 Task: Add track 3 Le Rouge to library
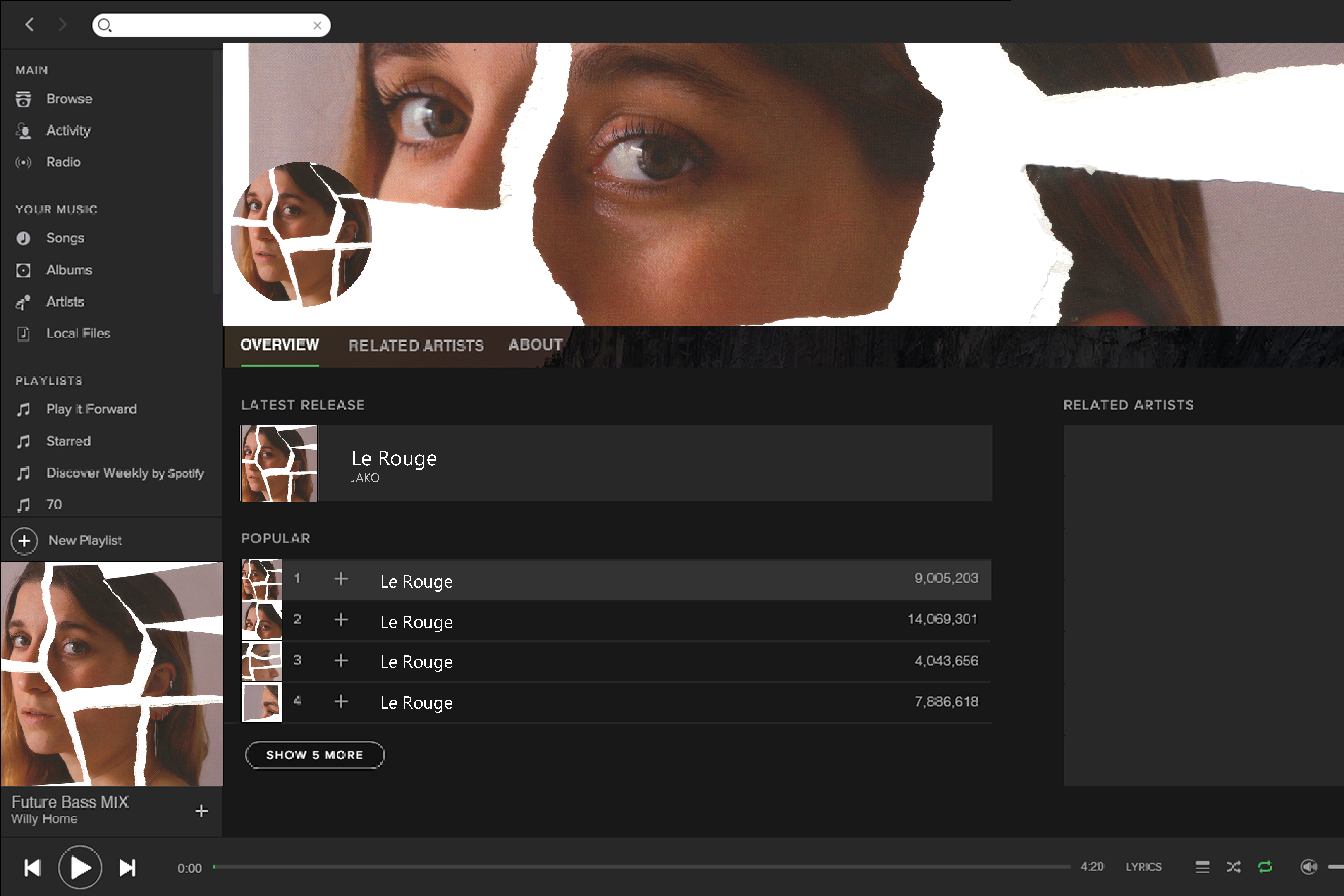341,661
